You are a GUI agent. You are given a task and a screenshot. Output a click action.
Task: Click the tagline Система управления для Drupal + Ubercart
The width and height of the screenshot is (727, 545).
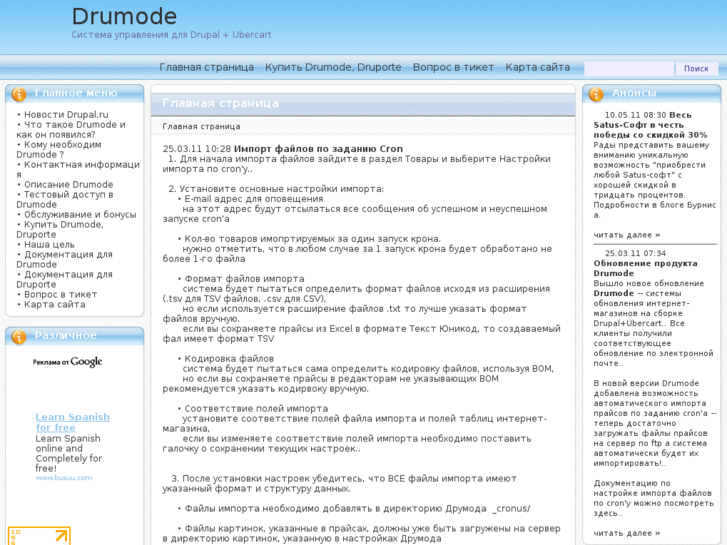click(171, 35)
